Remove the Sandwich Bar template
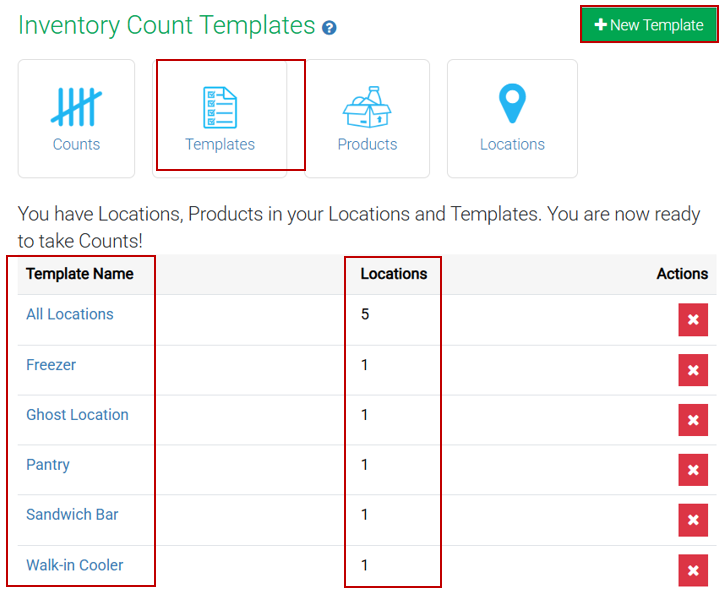 (x=693, y=520)
